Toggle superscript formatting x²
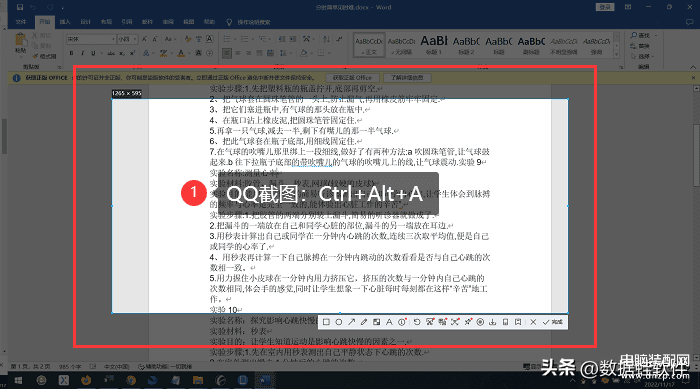The height and width of the screenshot is (389, 700). point(132,53)
